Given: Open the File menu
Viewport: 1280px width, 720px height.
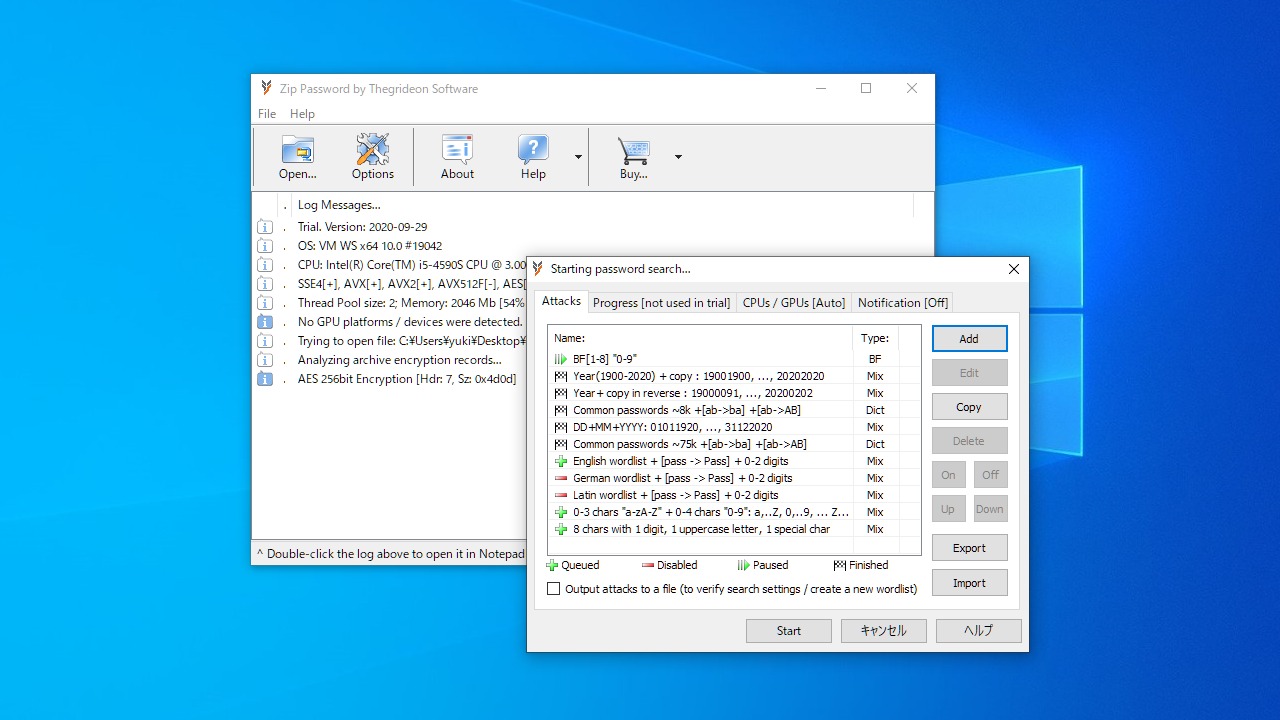Looking at the screenshot, I should 267,114.
